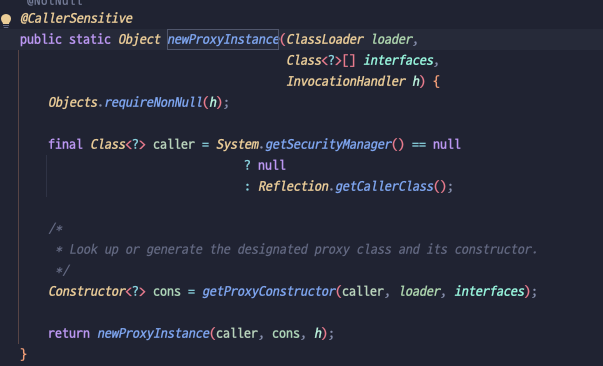Click the closing brace of the method

23,354
